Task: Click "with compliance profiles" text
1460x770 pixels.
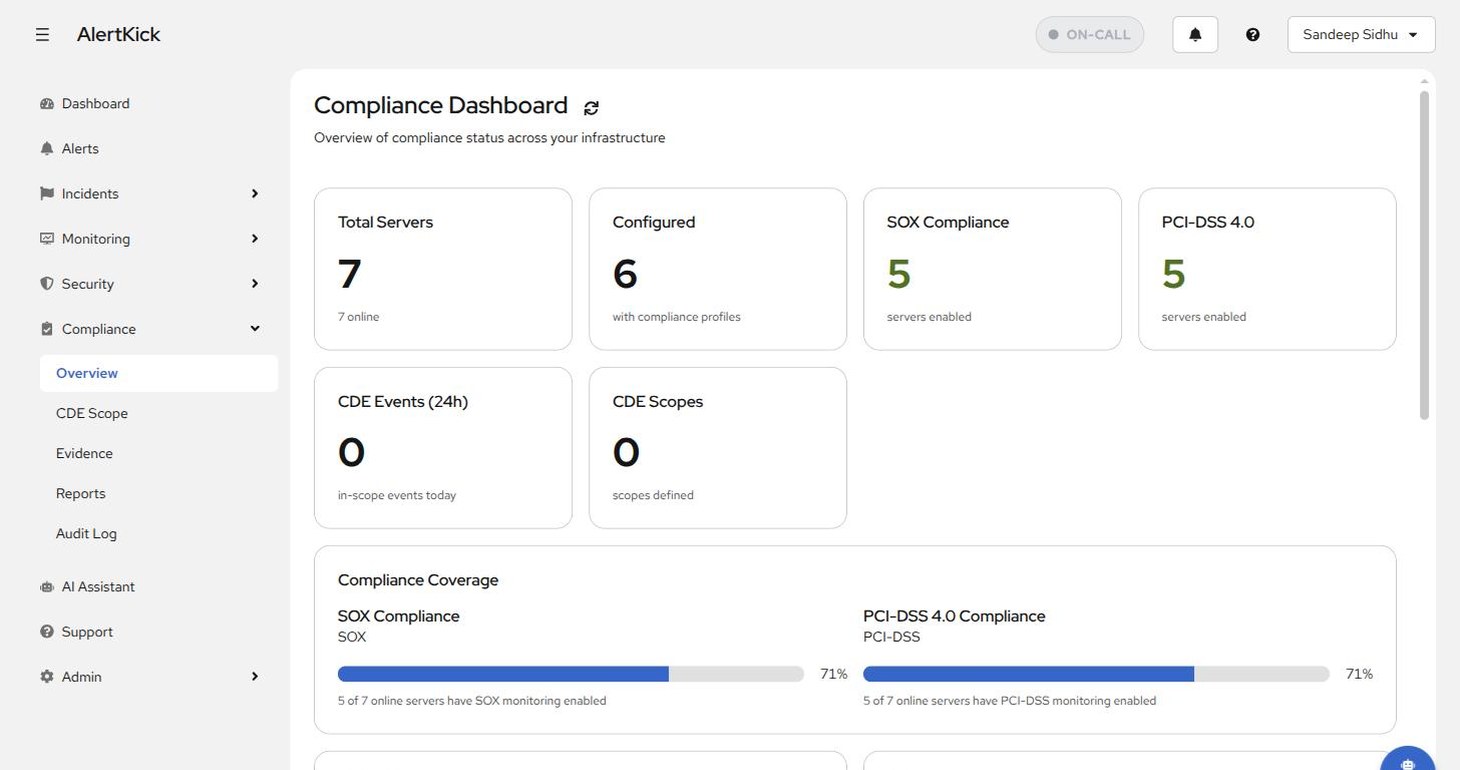Action: click(676, 317)
